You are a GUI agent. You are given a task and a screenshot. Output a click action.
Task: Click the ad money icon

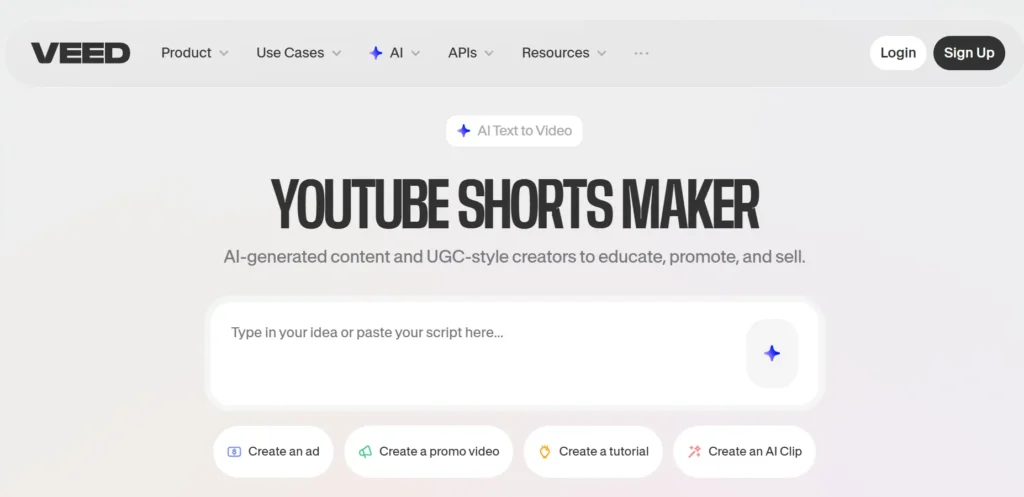point(234,451)
